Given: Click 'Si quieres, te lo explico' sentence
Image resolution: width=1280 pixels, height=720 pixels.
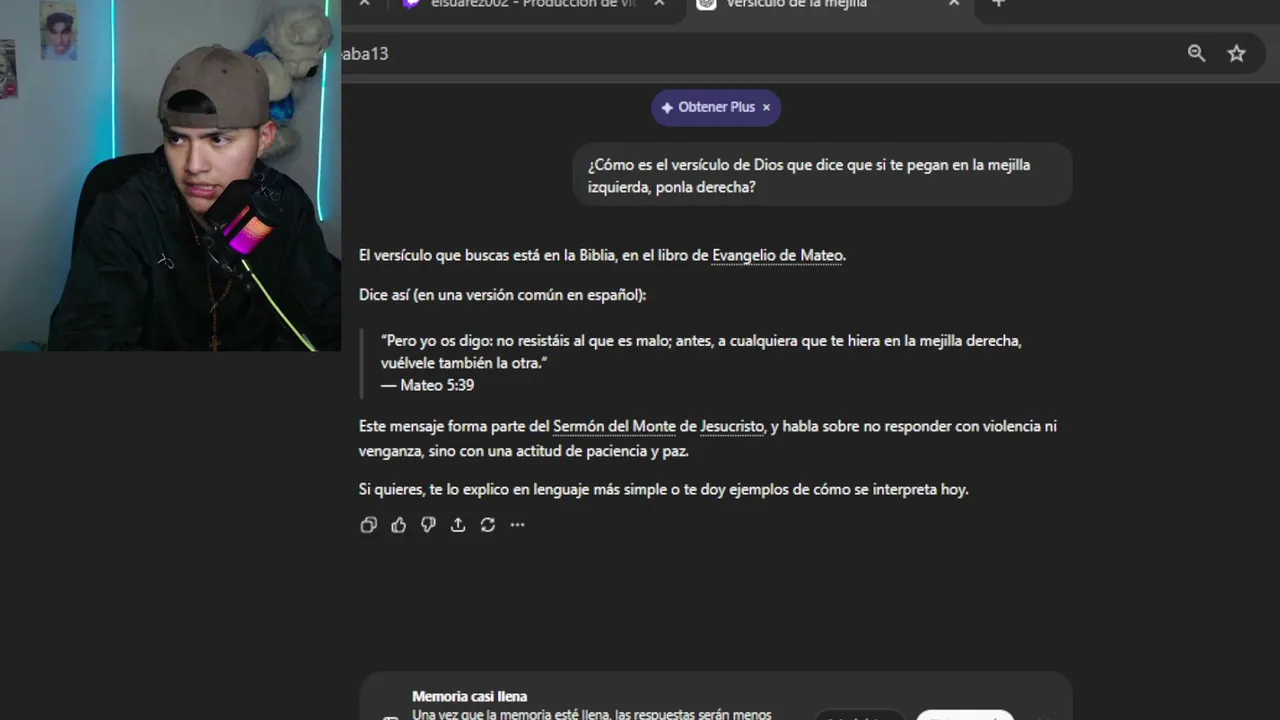Looking at the screenshot, I should 663,490.
